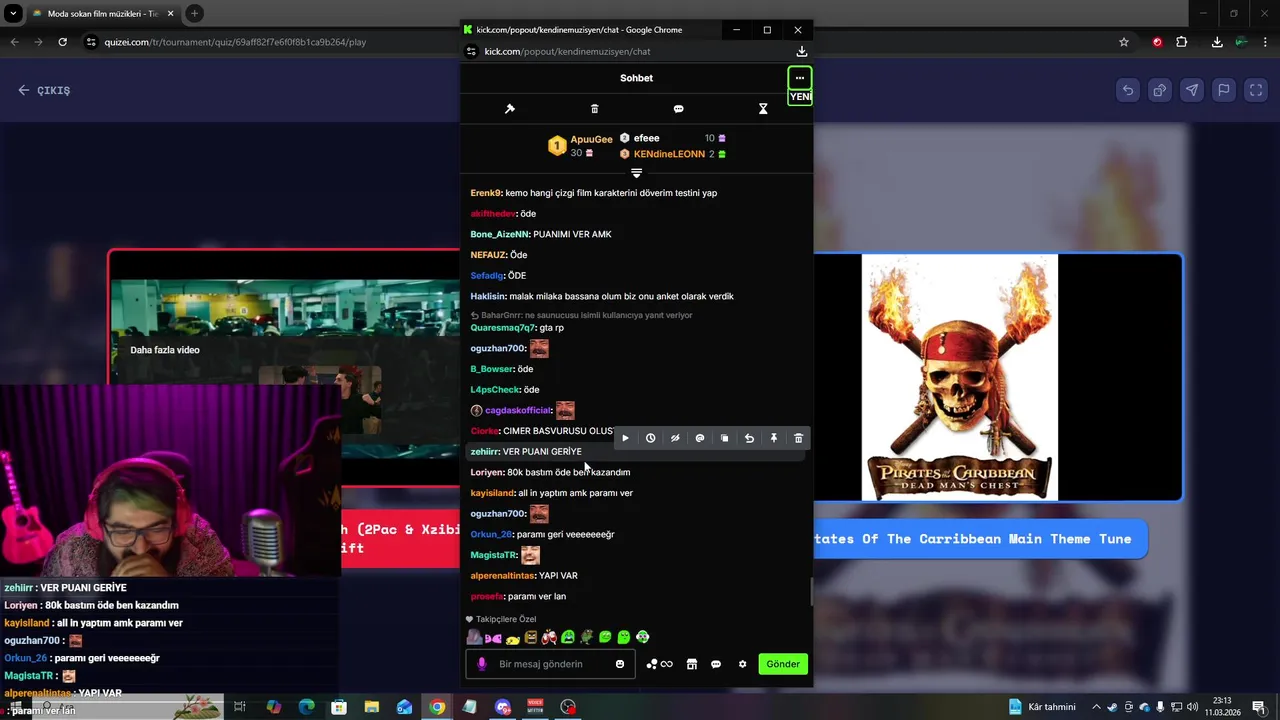Click the speech bubble icon in chat toolbar
The height and width of the screenshot is (720, 1280).
point(678,109)
